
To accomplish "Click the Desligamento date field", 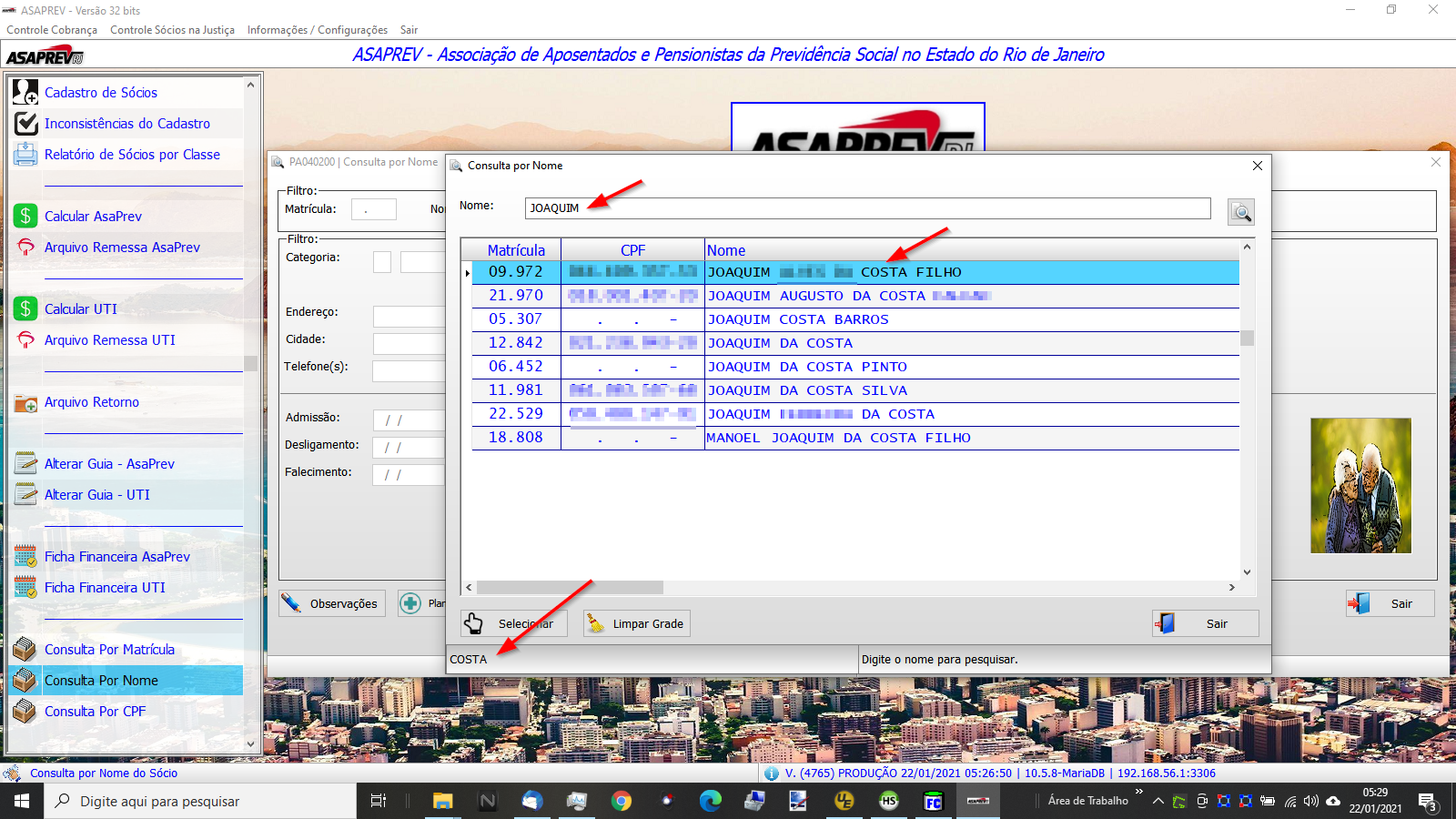I will 409,447.
